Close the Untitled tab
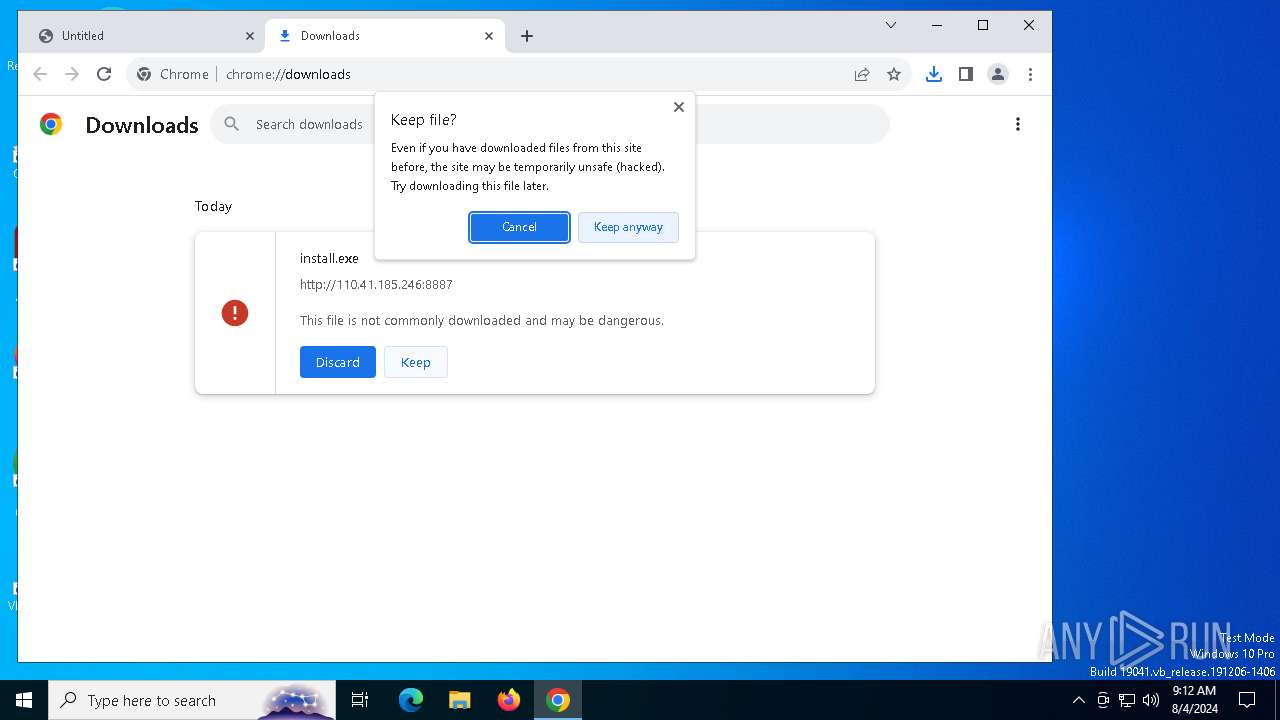 click(249, 36)
